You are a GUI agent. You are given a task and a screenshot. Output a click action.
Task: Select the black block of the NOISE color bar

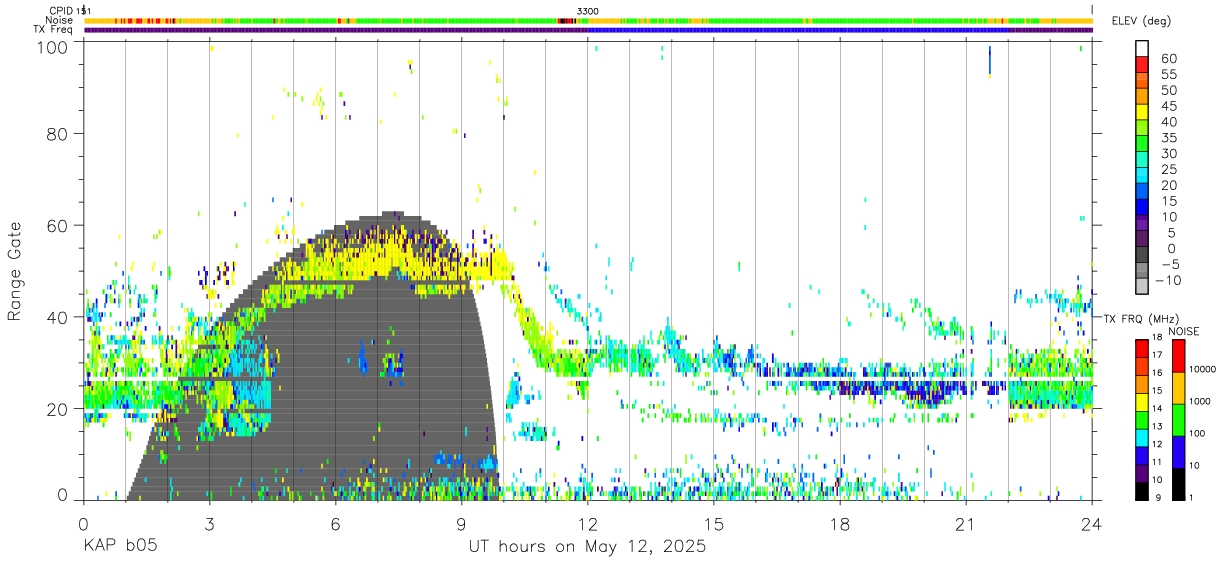[x=1179, y=482]
